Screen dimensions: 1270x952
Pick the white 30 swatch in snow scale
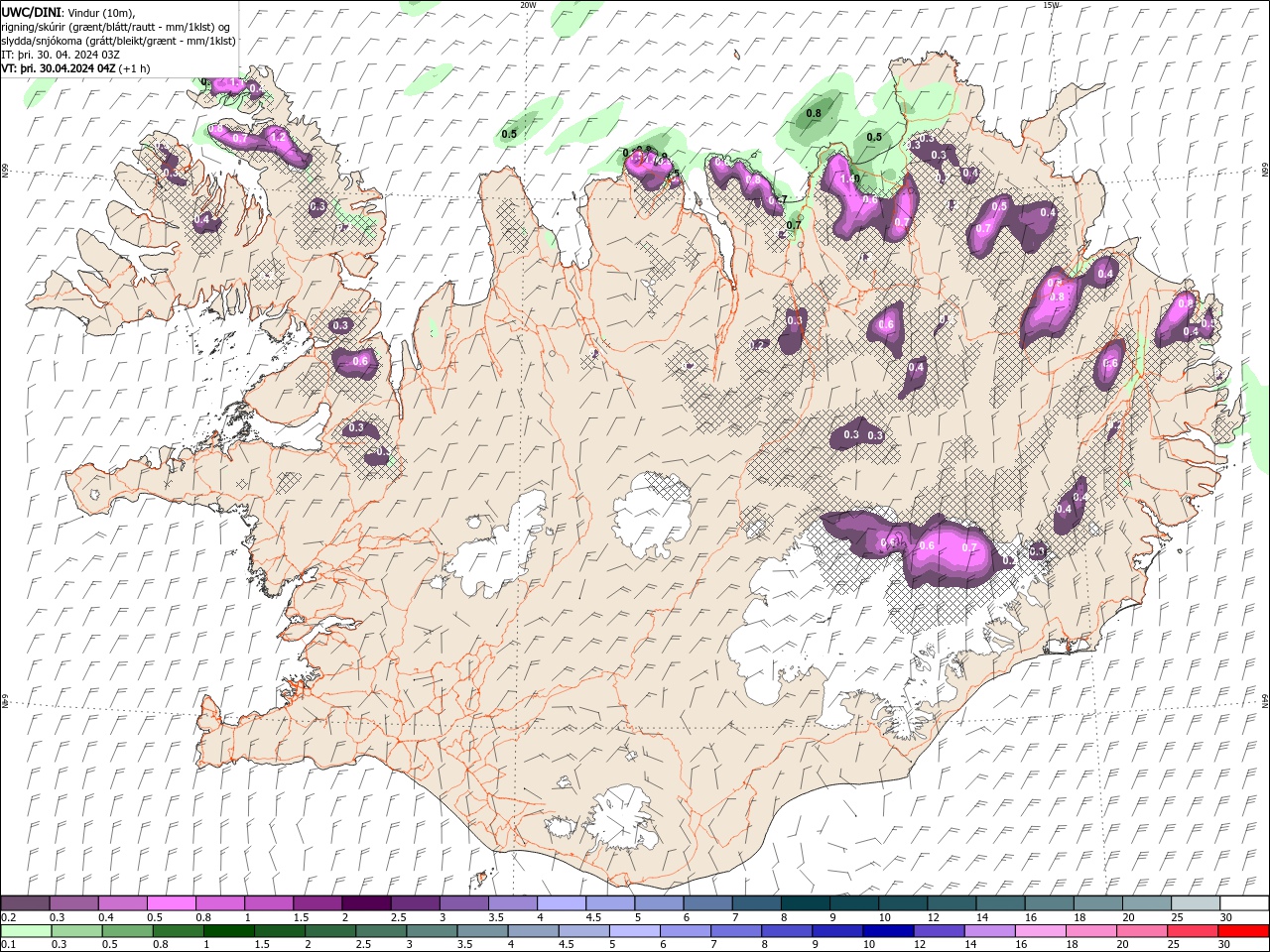(1244, 903)
